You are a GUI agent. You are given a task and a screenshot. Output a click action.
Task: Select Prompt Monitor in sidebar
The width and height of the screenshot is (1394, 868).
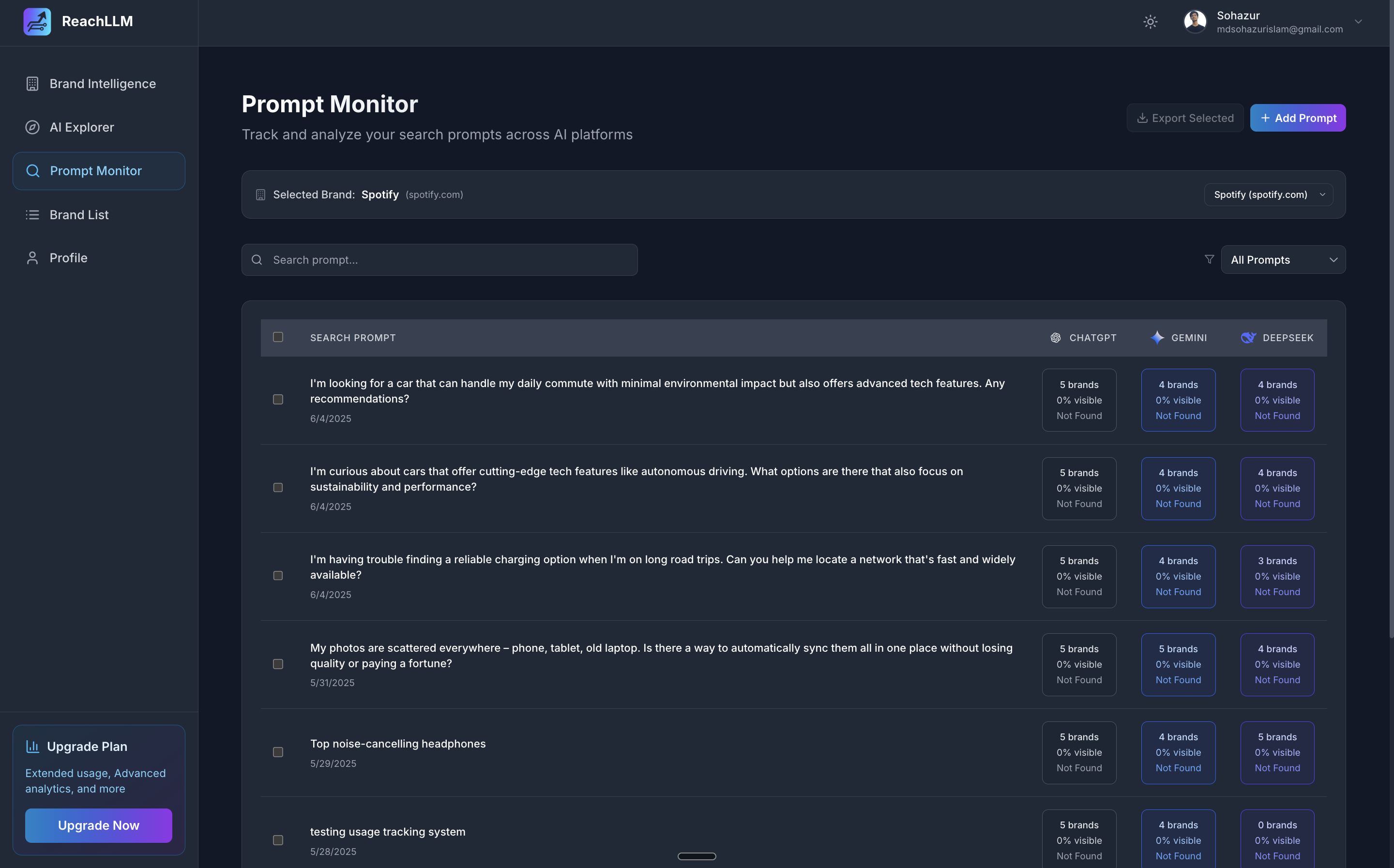click(x=99, y=171)
